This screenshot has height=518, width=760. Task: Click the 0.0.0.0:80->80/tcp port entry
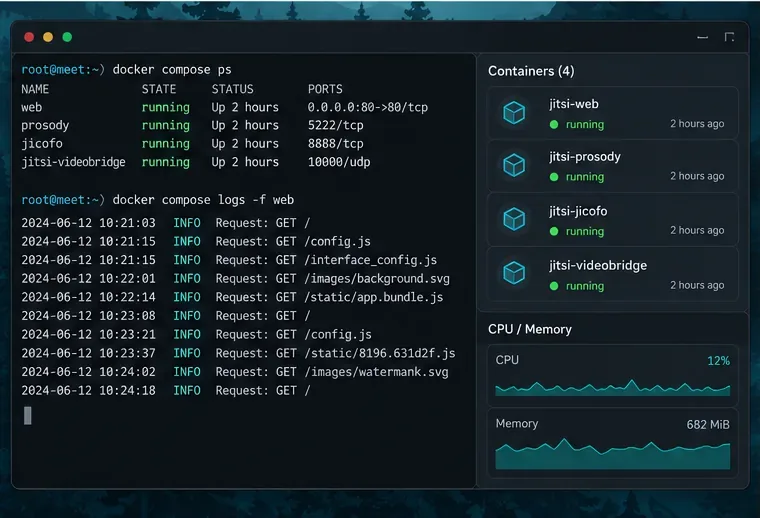[368, 108]
